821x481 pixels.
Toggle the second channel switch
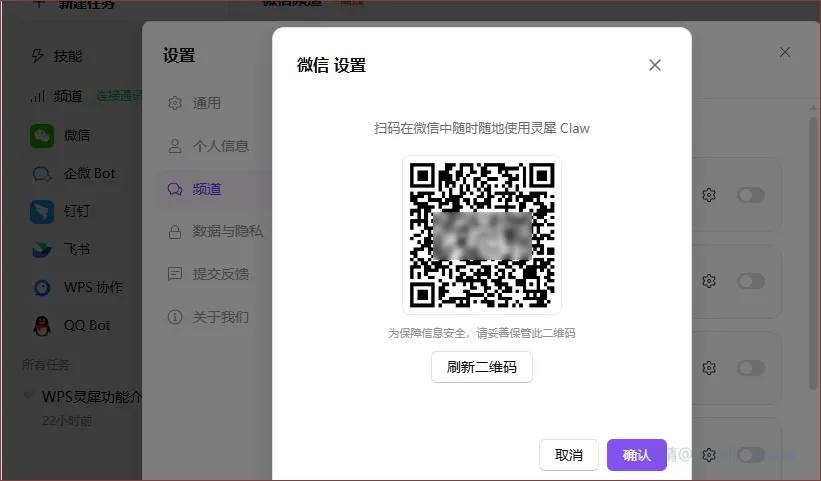(x=751, y=281)
